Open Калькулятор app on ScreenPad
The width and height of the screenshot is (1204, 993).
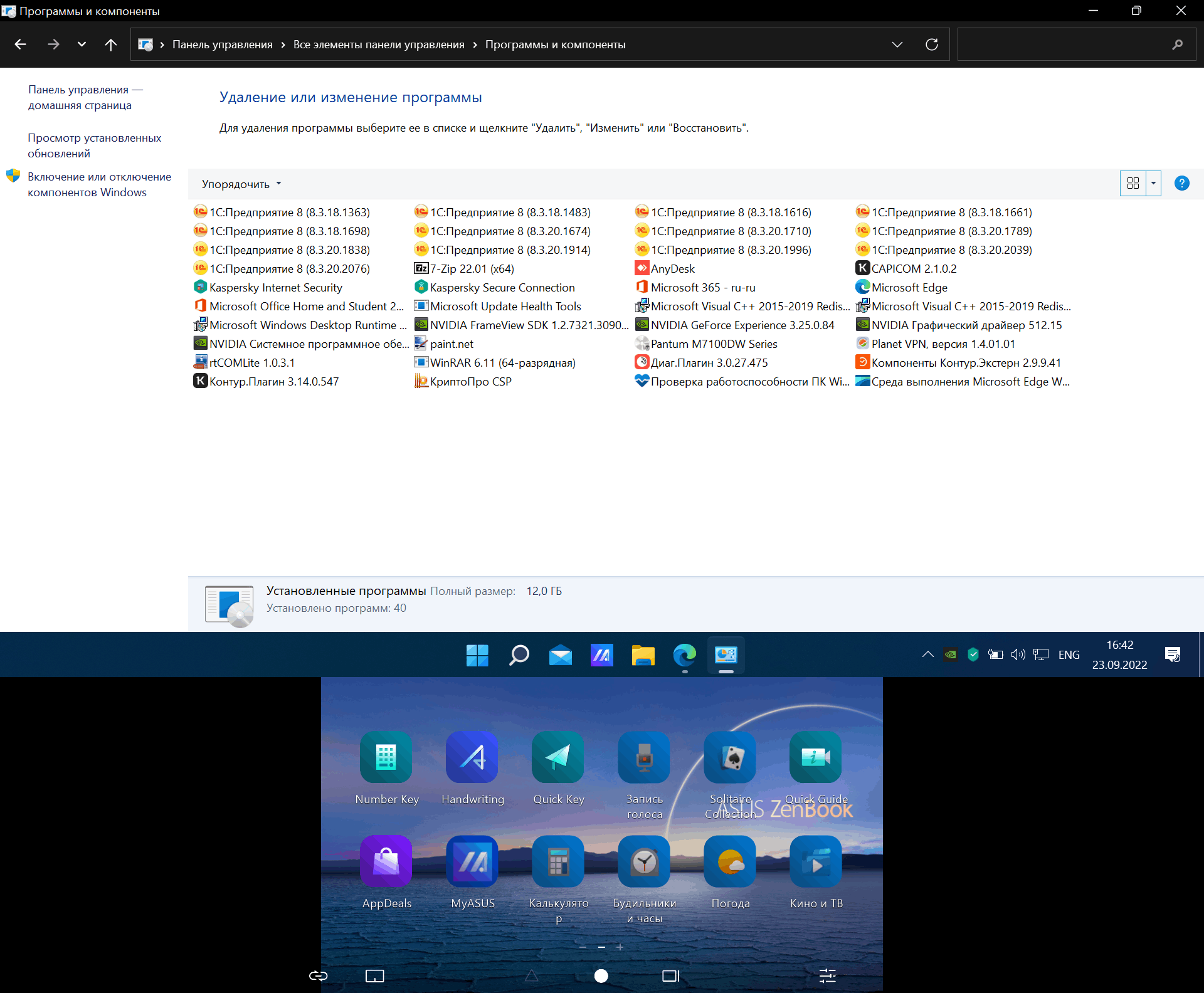[558, 861]
